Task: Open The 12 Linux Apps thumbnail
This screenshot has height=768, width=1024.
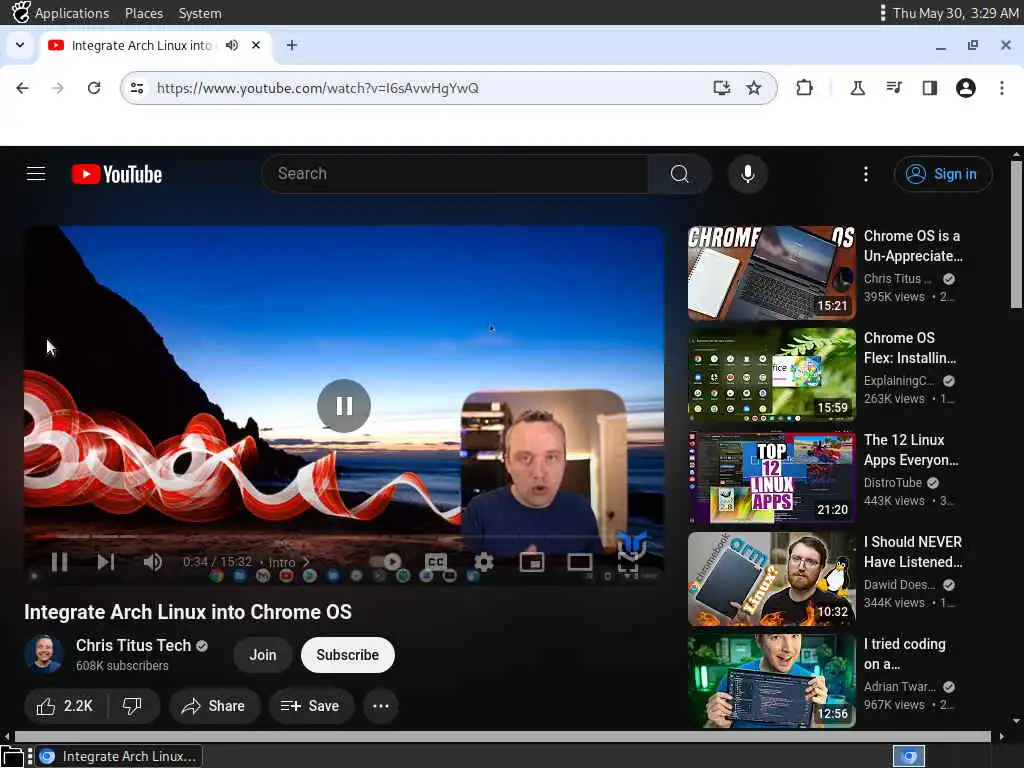Action: click(x=771, y=477)
